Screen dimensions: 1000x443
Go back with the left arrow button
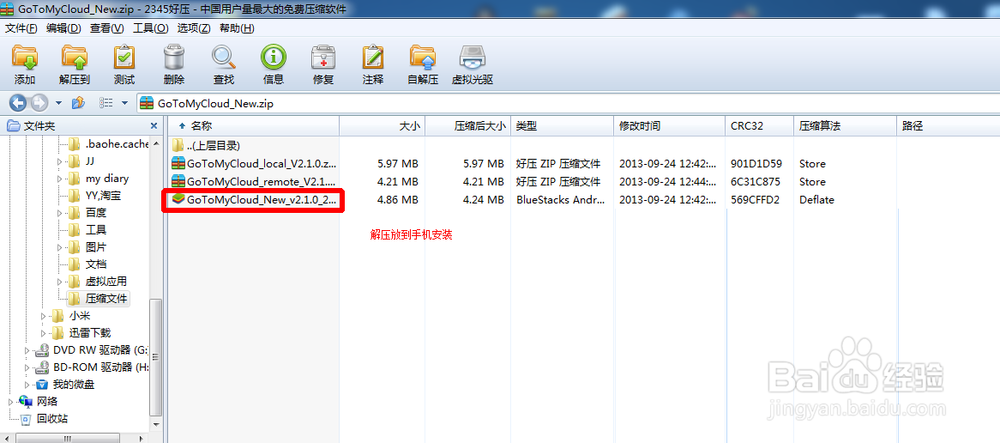(x=17, y=103)
